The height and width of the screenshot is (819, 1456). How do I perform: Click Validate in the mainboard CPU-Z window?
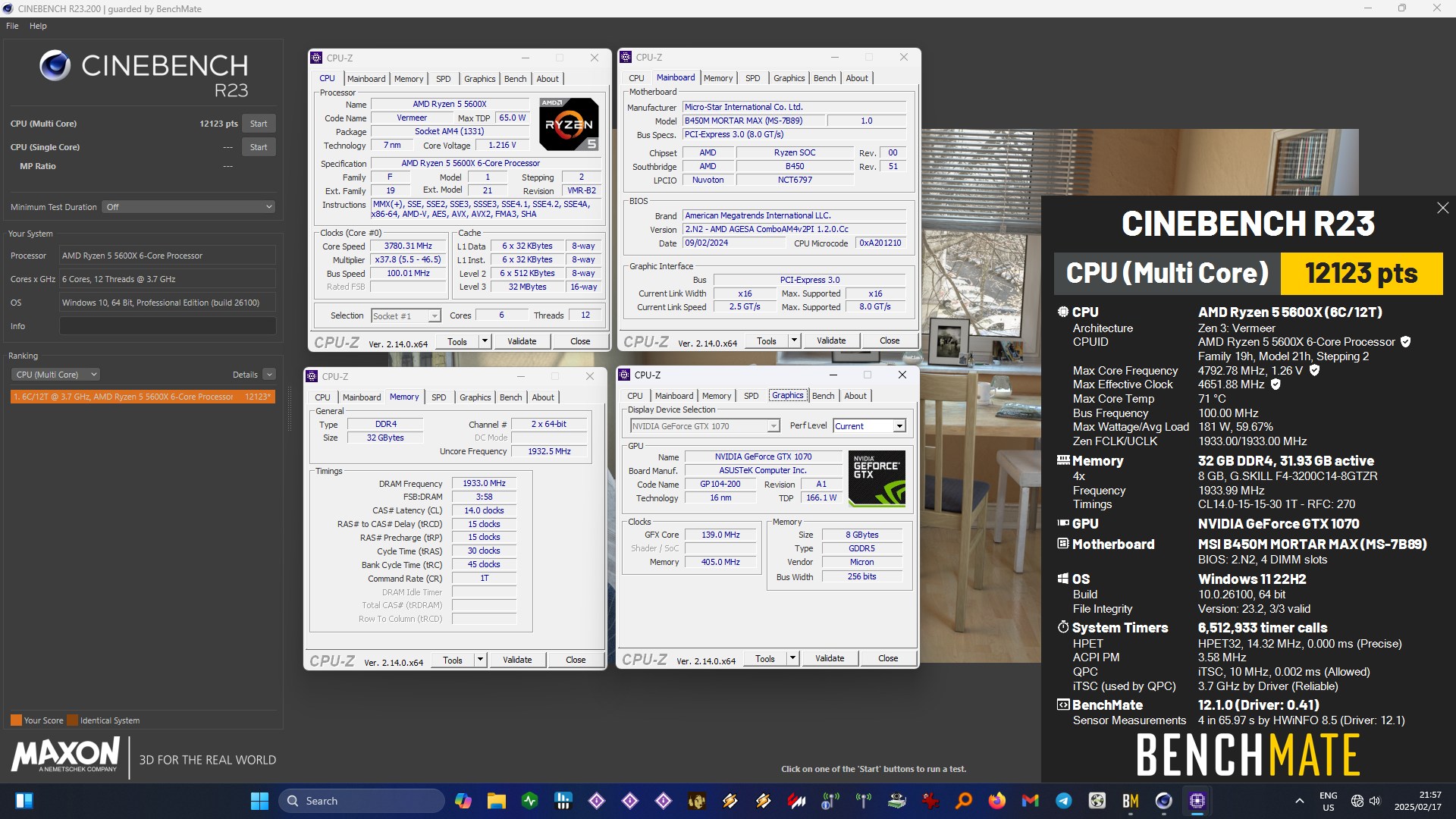pos(831,341)
